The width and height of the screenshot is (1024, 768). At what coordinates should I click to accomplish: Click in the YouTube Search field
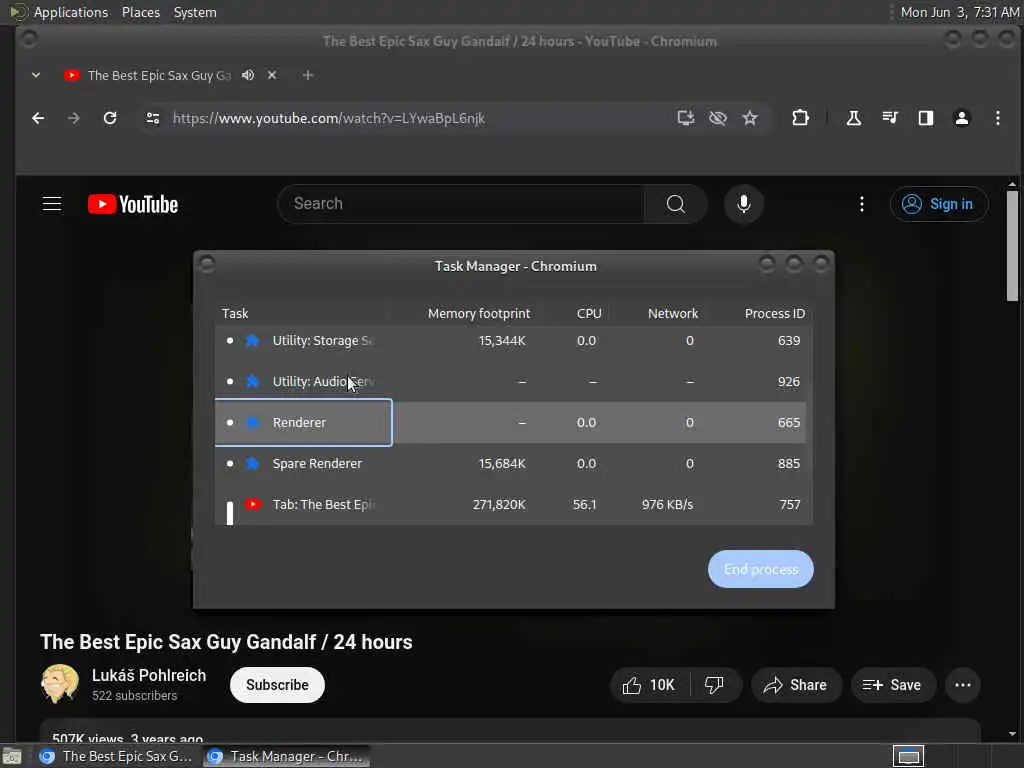point(460,204)
